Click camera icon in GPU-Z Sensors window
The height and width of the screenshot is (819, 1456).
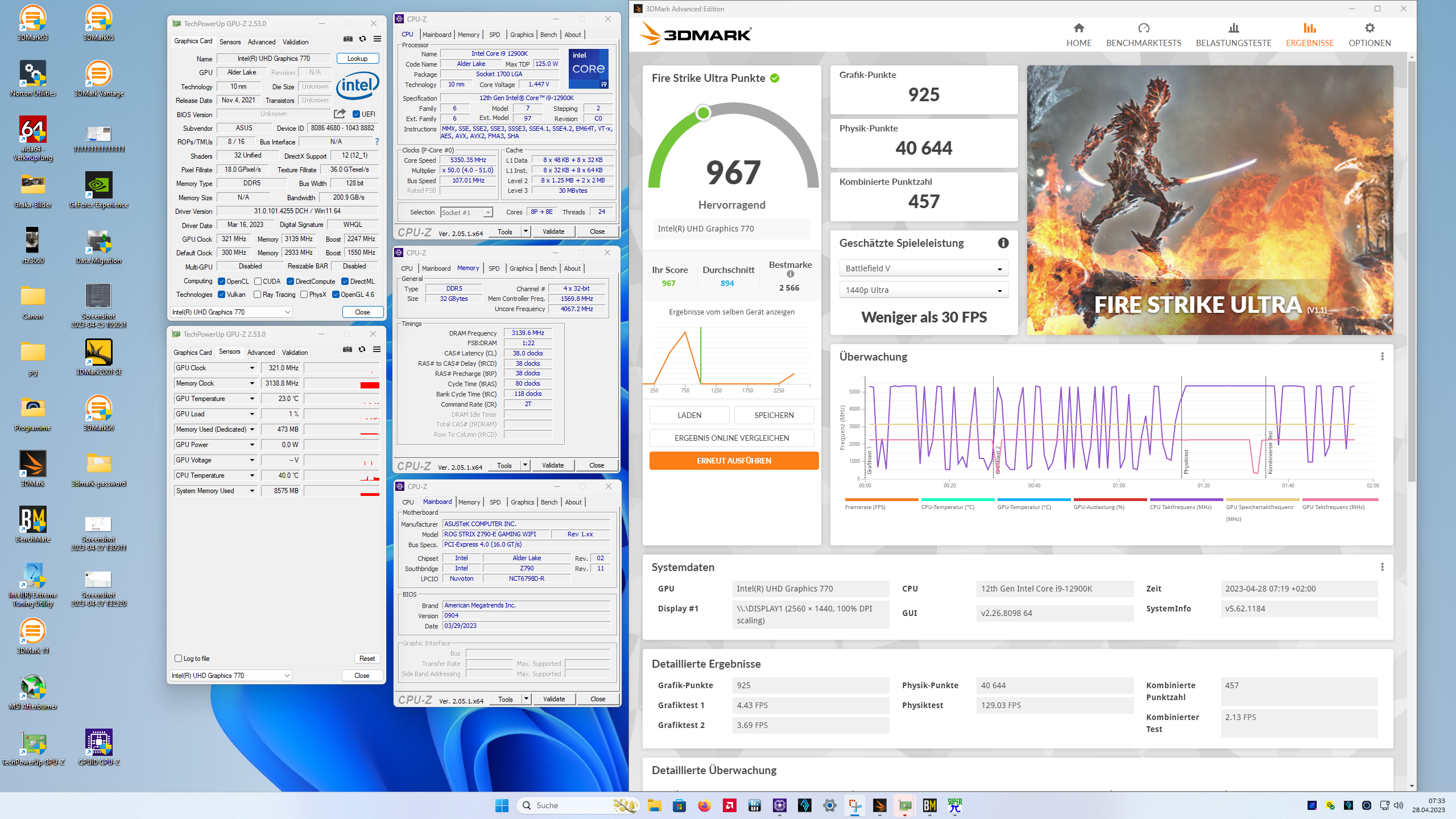click(x=347, y=349)
